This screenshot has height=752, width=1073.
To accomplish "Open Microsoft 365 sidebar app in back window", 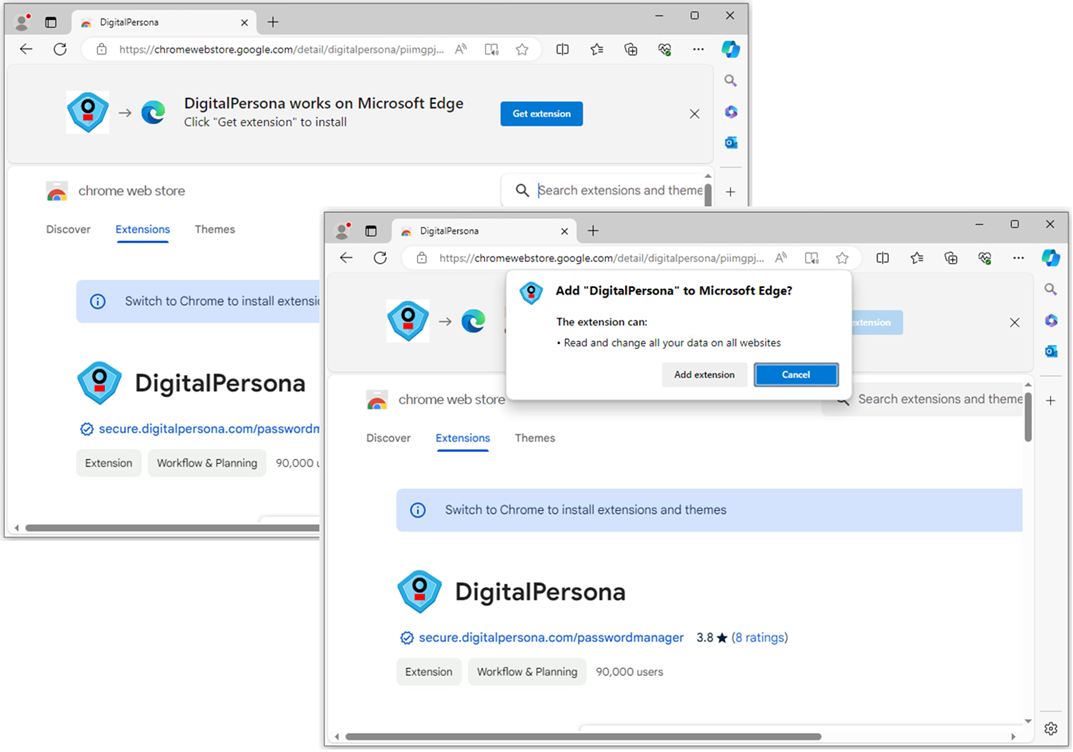I will (731, 112).
